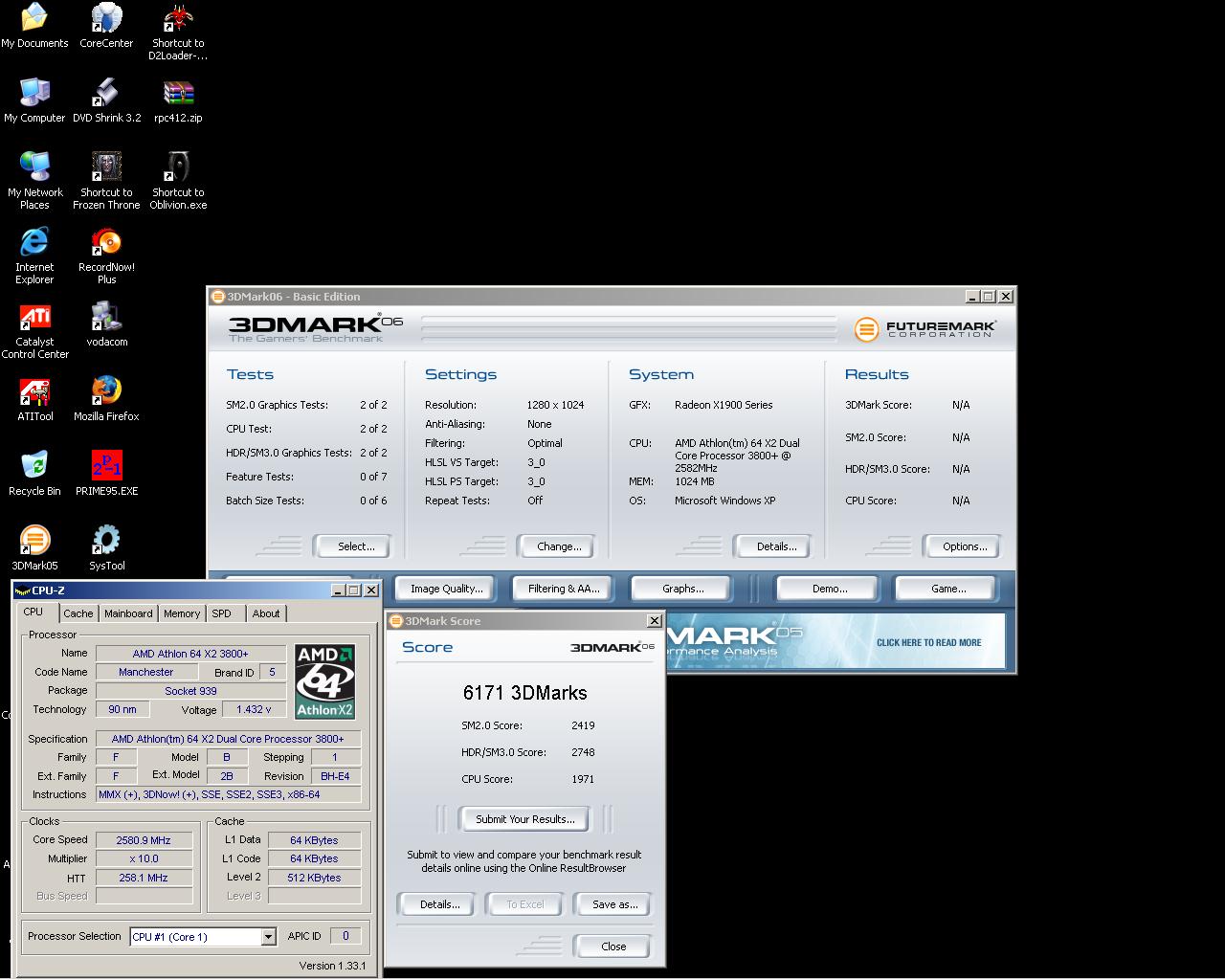Click Change button under Settings

[x=559, y=546]
